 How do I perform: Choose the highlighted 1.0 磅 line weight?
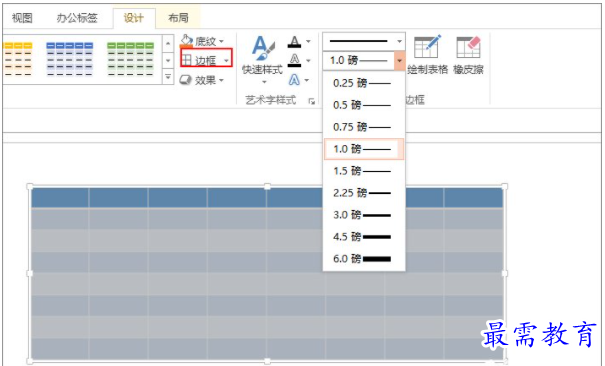tap(364, 149)
